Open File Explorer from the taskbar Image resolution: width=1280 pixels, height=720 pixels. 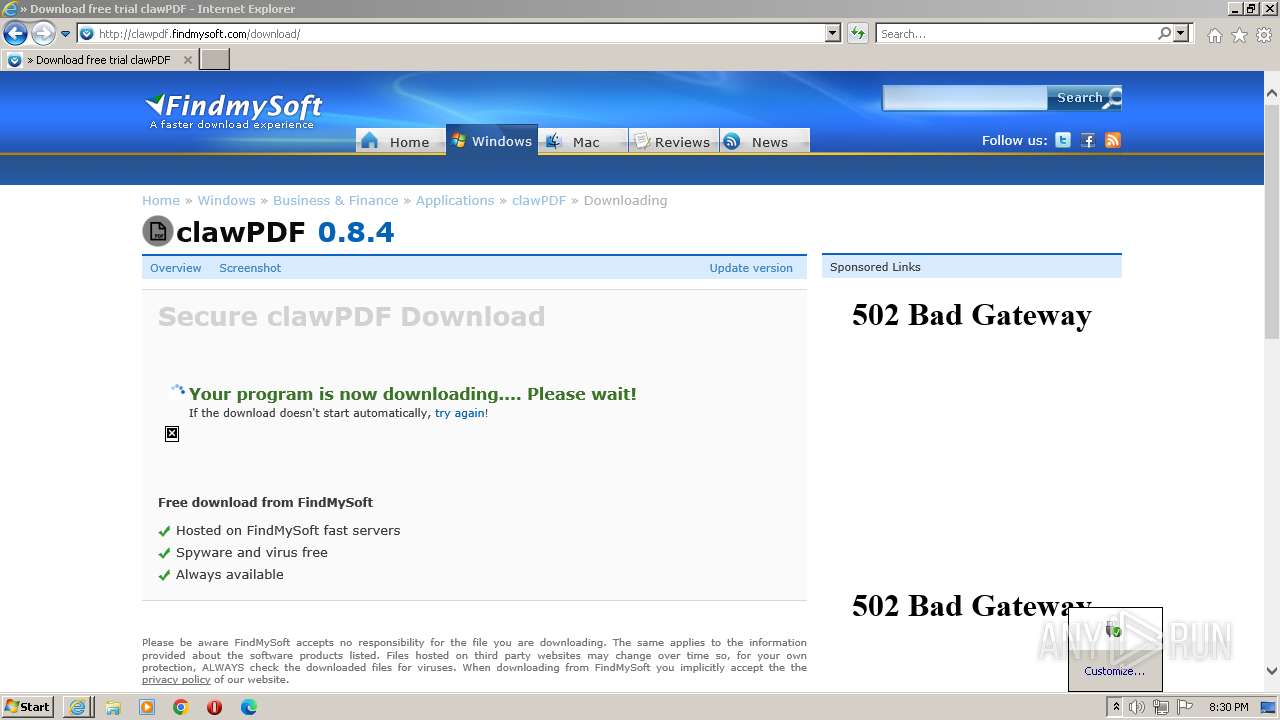113,707
